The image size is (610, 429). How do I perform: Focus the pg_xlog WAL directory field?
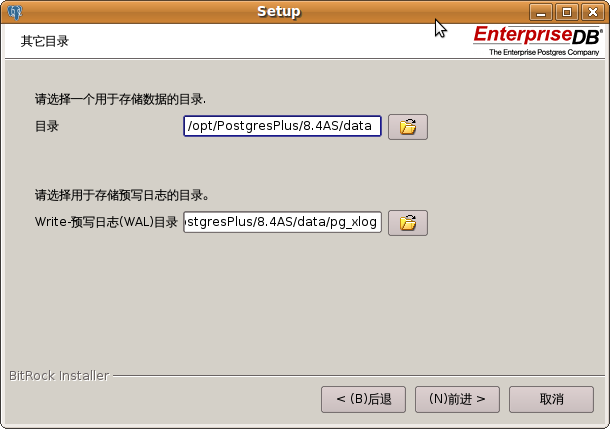pyautogui.click(x=282, y=222)
